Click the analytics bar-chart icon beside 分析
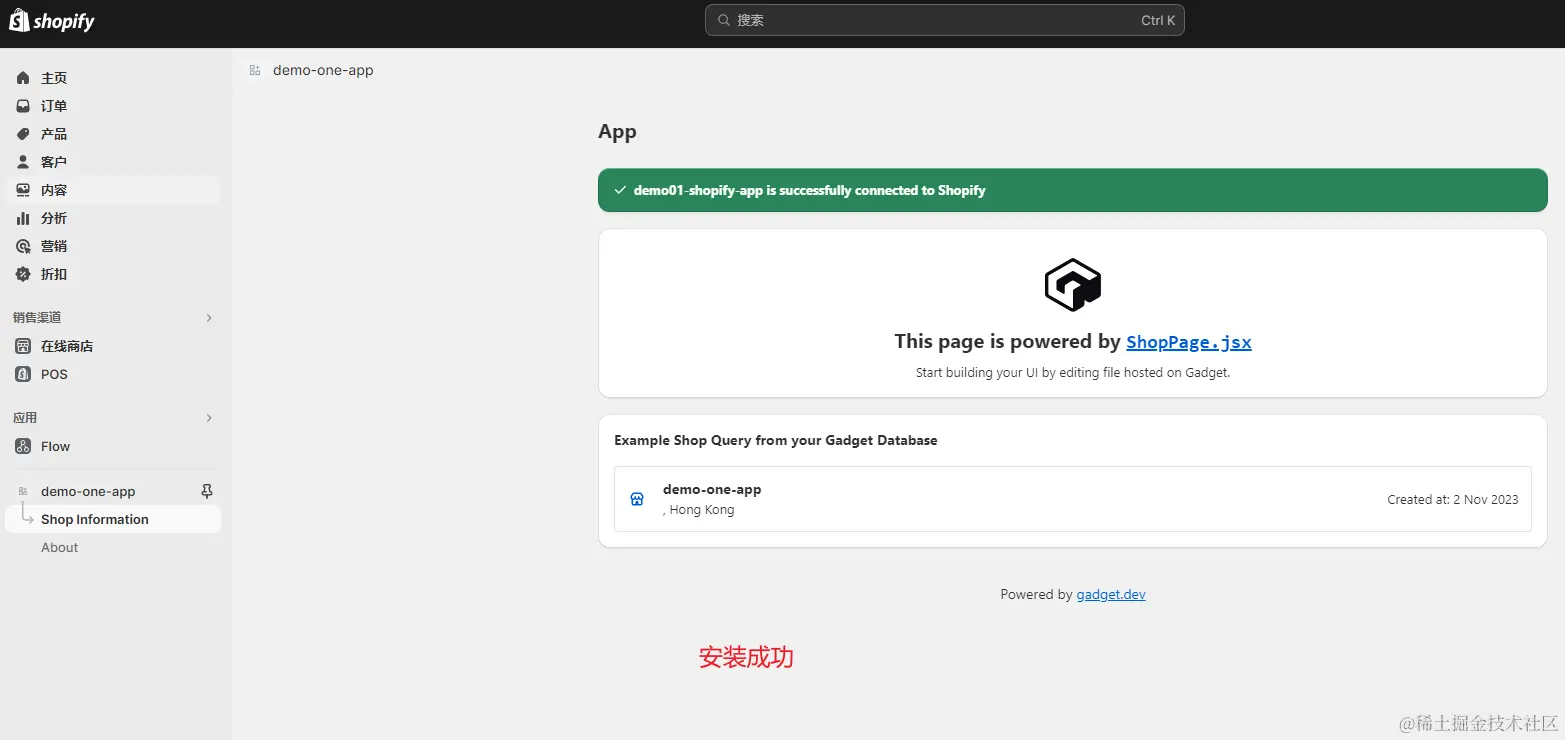The height and width of the screenshot is (740, 1565). point(23,218)
